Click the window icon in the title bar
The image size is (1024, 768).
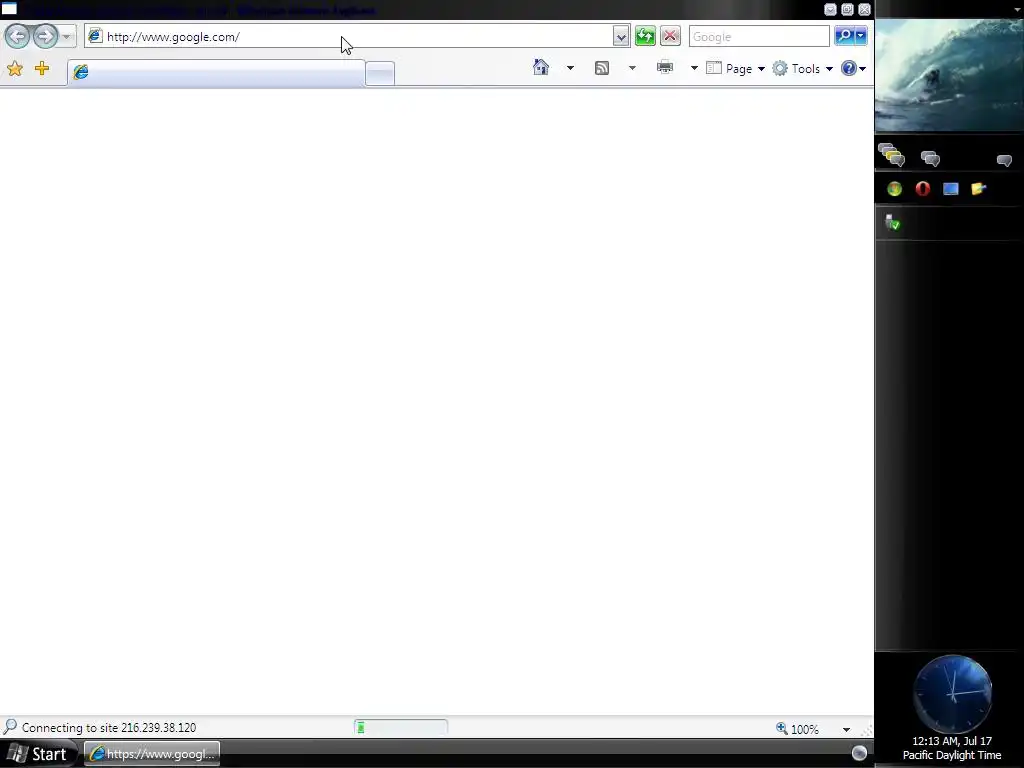pos(9,8)
